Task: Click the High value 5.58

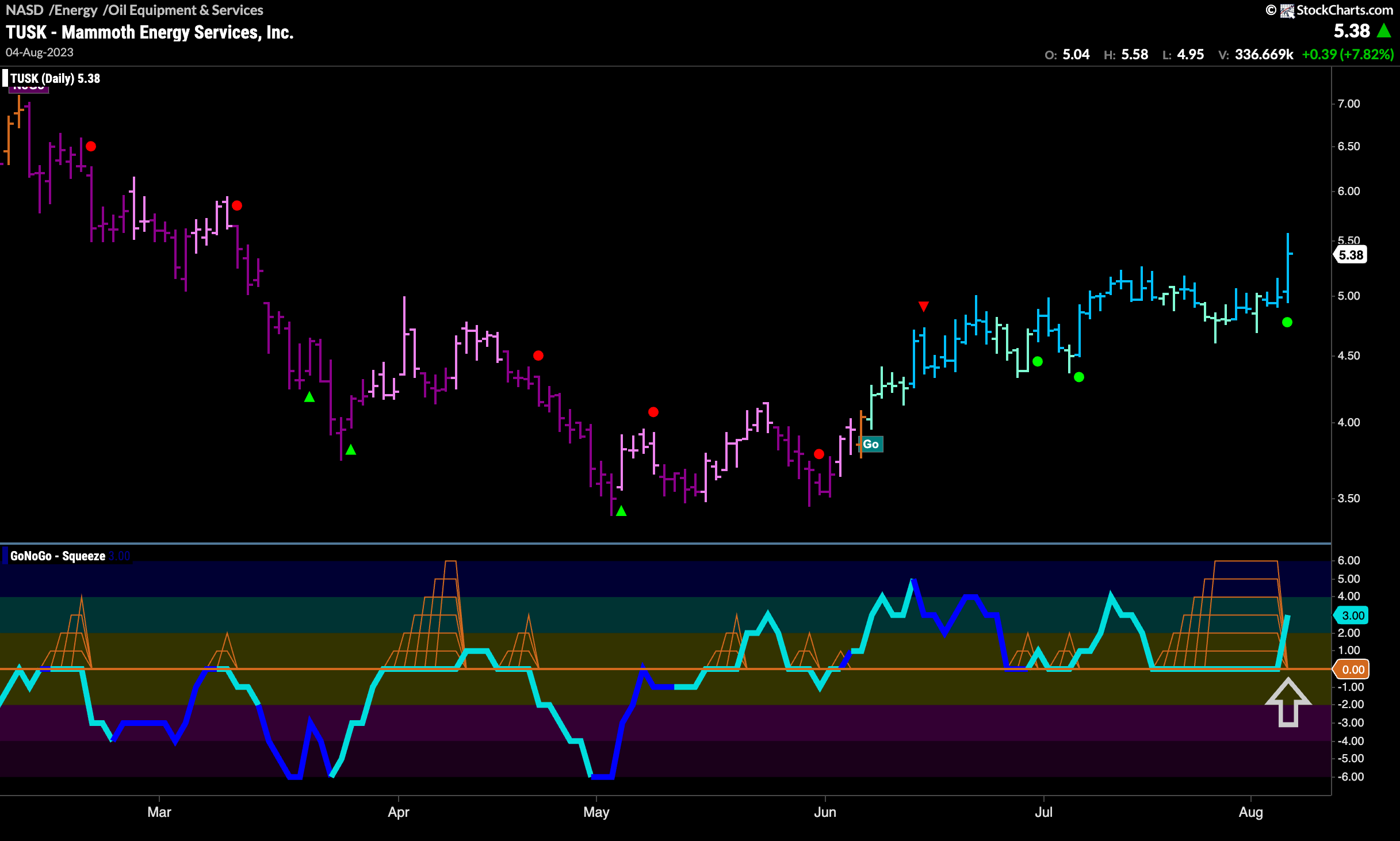Action: pyautogui.click(x=1134, y=55)
